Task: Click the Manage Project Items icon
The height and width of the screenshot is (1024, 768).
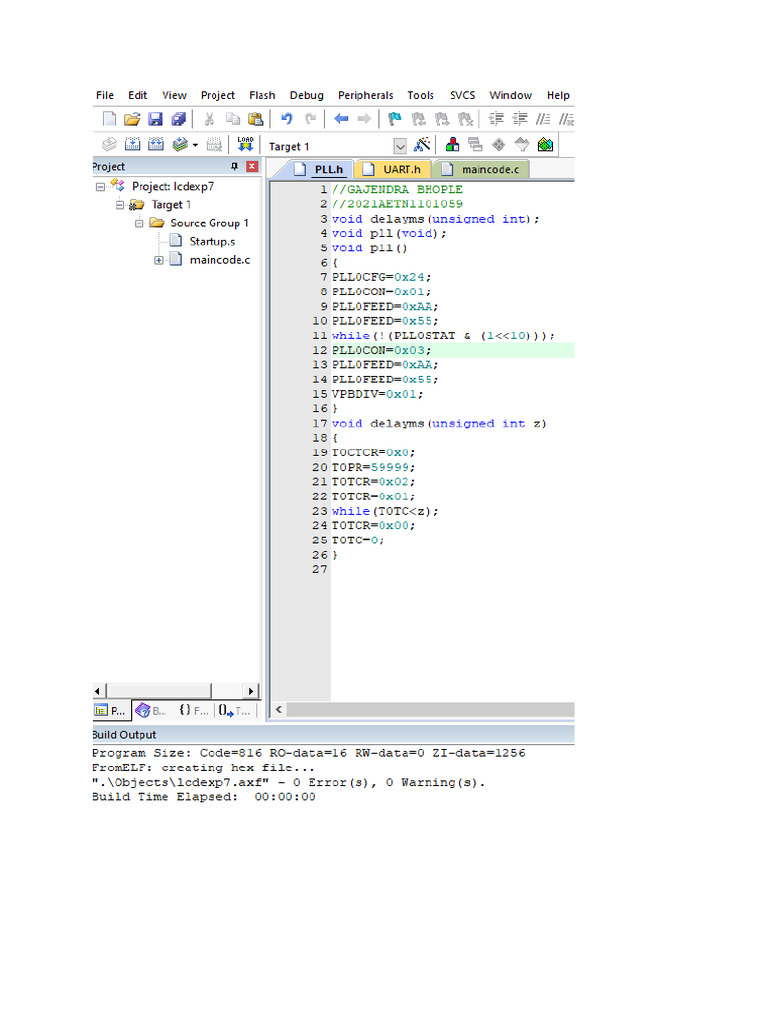Action: [x=452, y=145]
